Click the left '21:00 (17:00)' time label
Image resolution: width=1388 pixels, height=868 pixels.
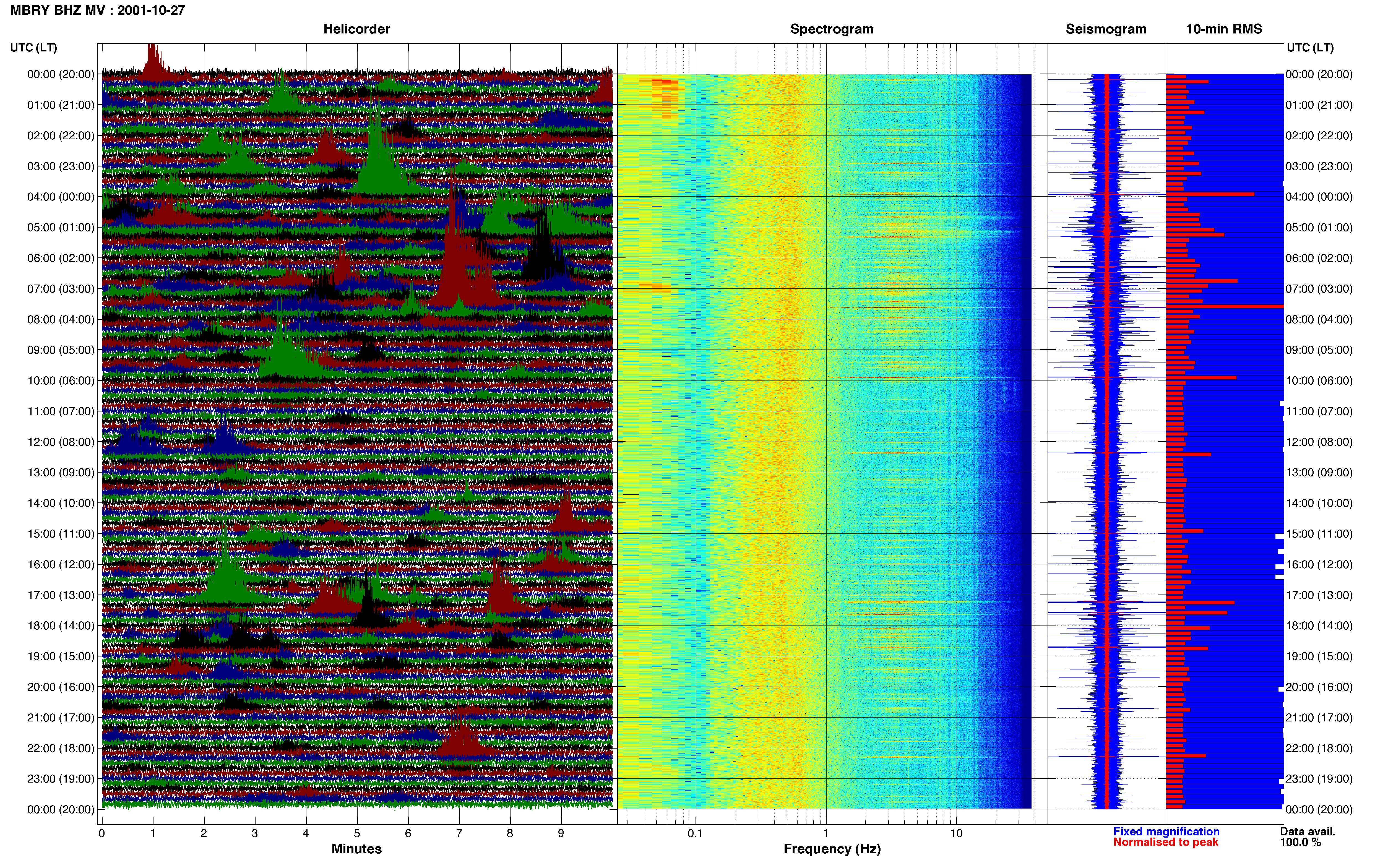click(61, 718)
